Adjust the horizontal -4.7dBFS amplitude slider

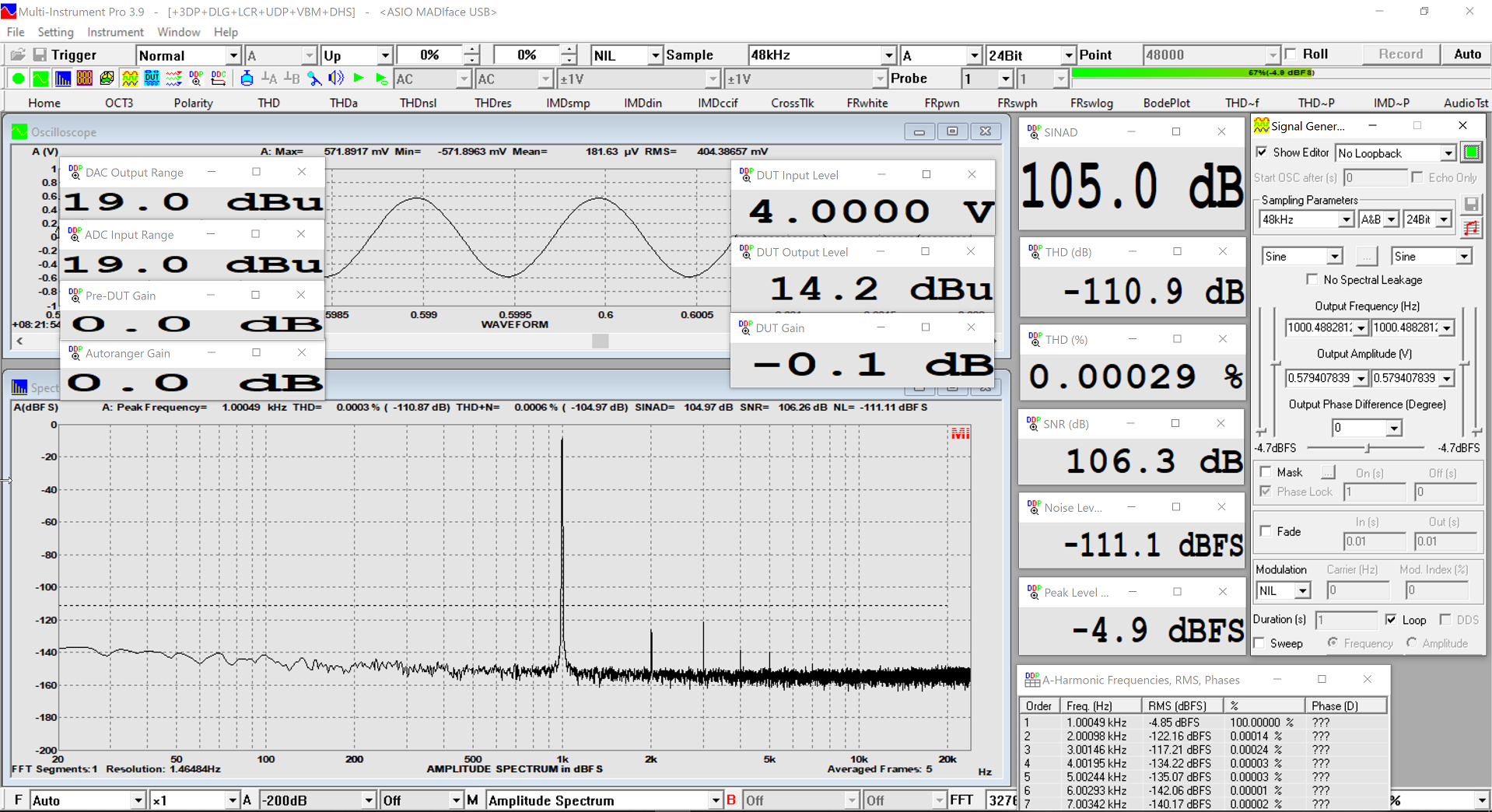[x=1368, y=448]
